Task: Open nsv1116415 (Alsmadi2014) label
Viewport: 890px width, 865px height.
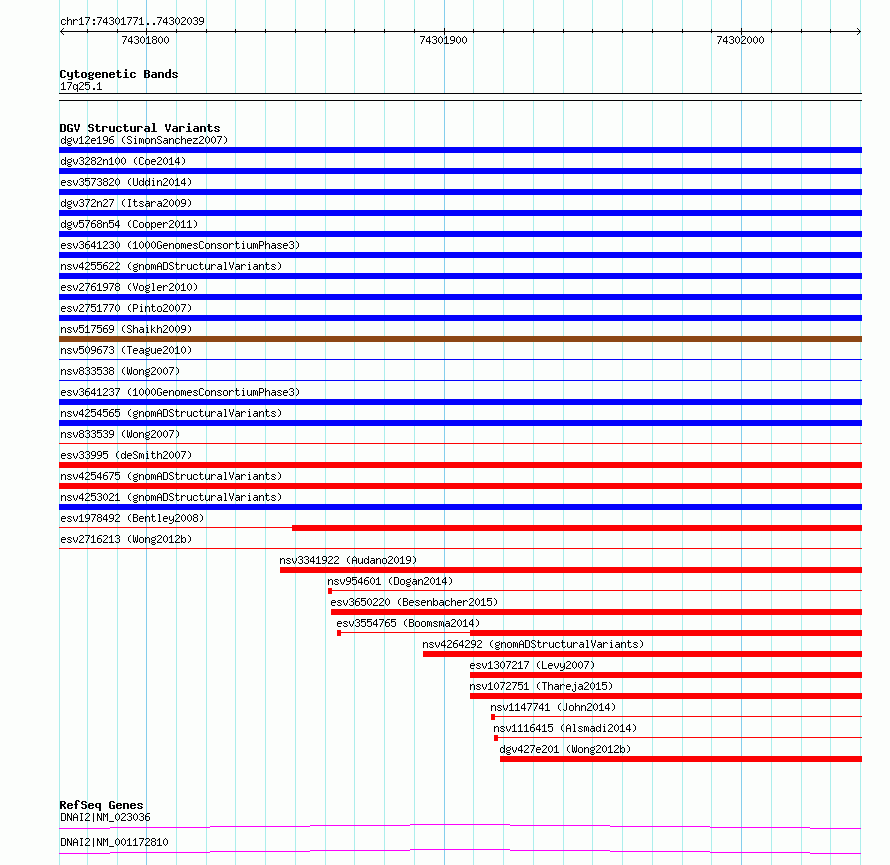Action: coord(565,728)
